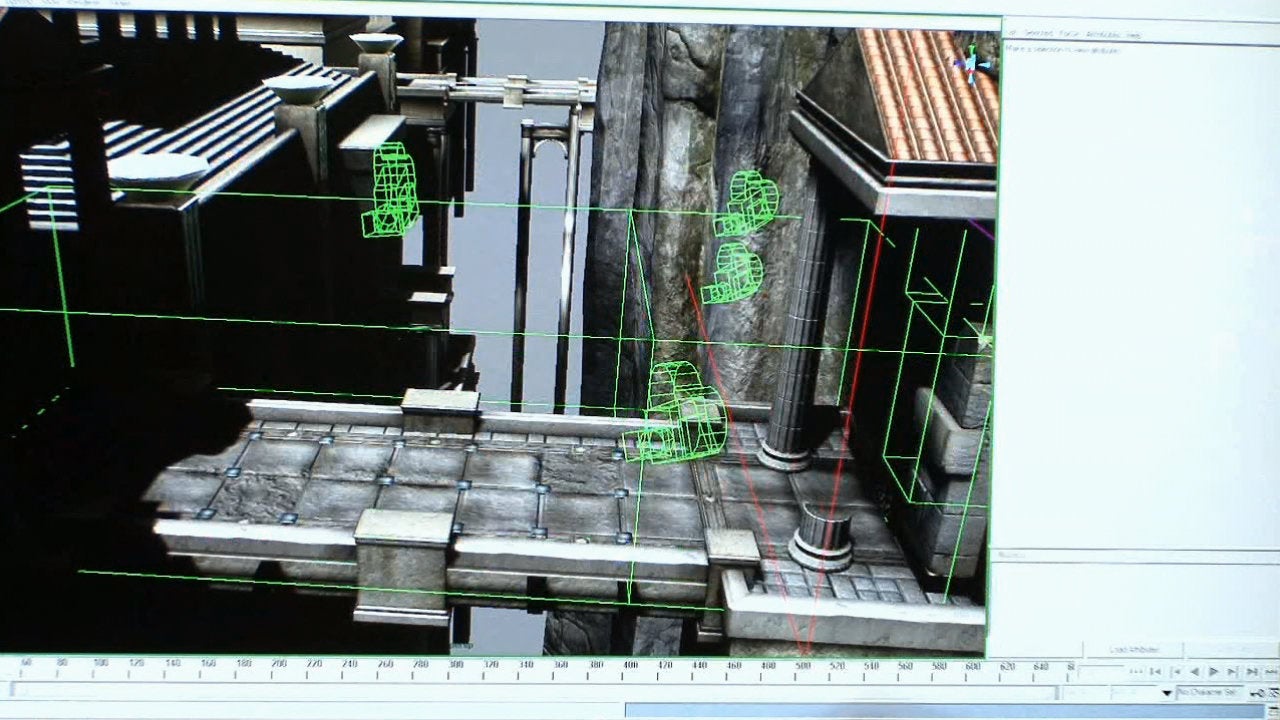Click black dropdown arrow beside character set field
This screenshot has width=1280, height=720.
[1166, 692]
